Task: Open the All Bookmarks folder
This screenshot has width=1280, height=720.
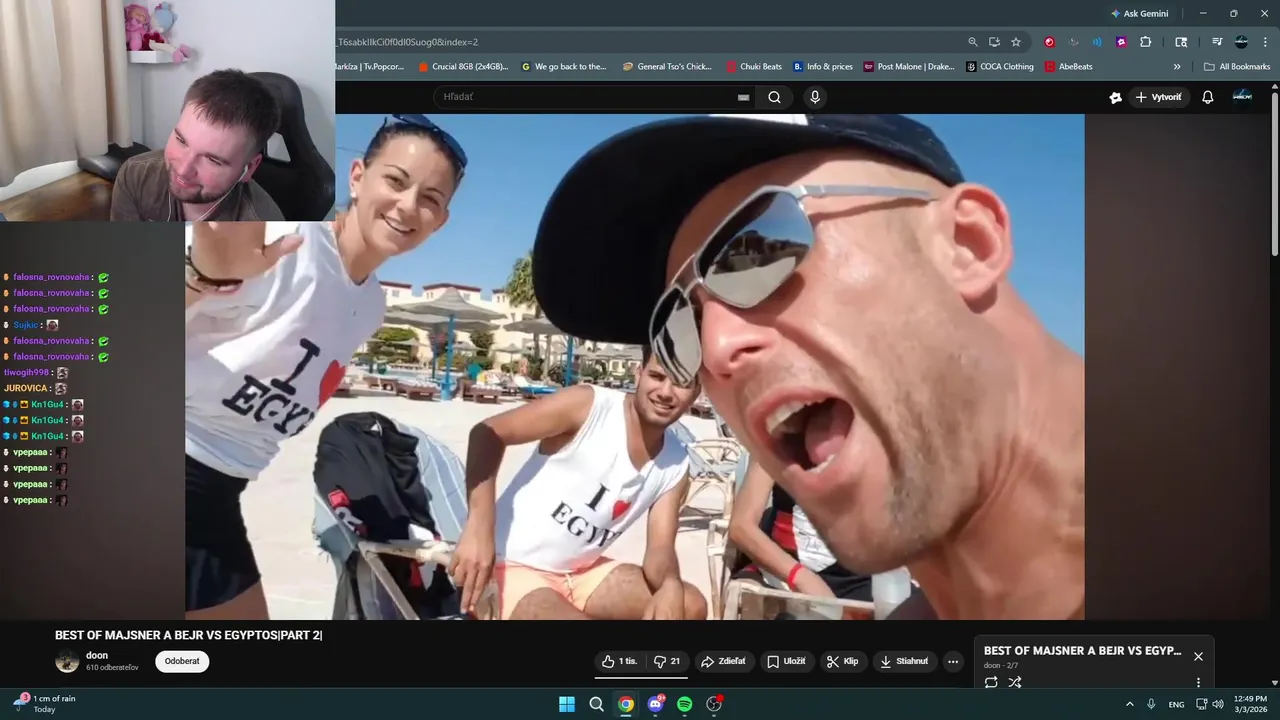Action: pos(1237,67)
